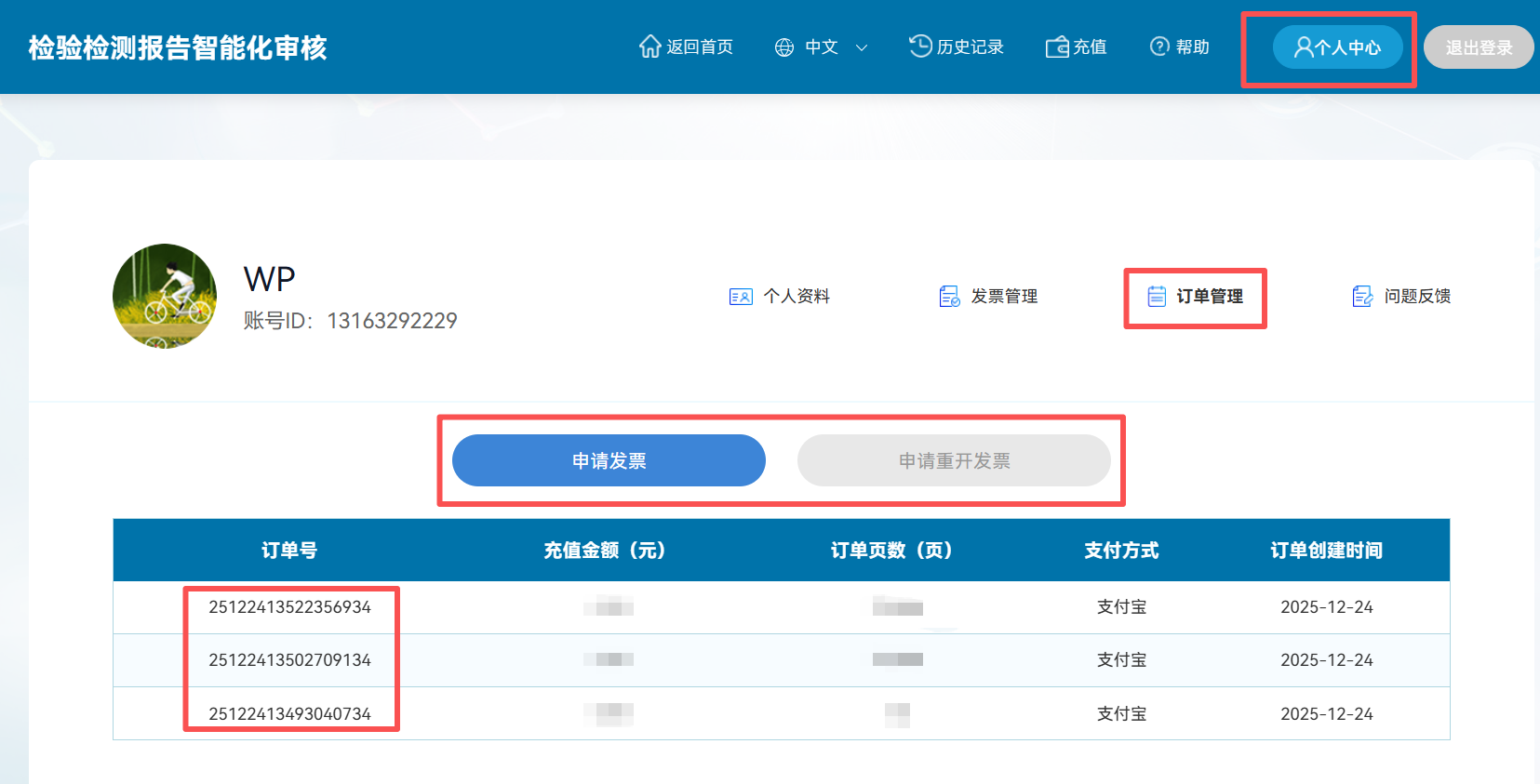Click the history clock icon

coord(920,47)
